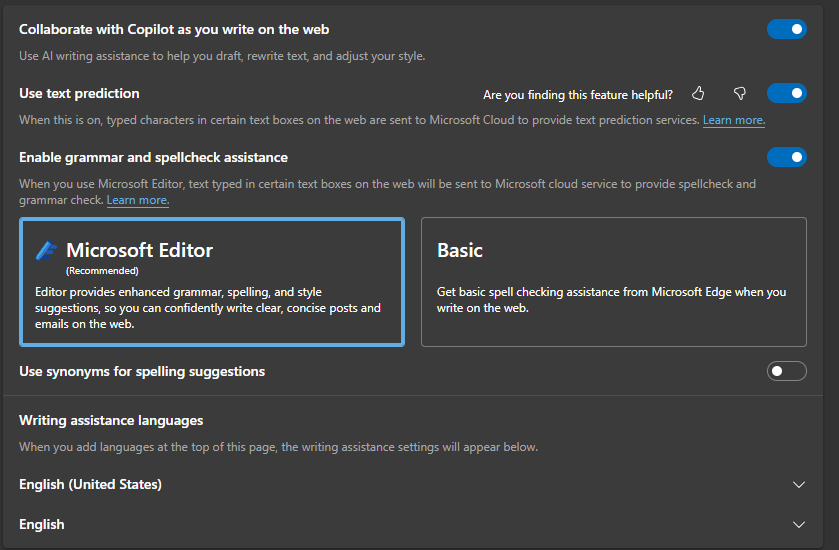Screen dimensions: 839x550
Task: Expand English (United States) language settings
Action: pos(799,485)
